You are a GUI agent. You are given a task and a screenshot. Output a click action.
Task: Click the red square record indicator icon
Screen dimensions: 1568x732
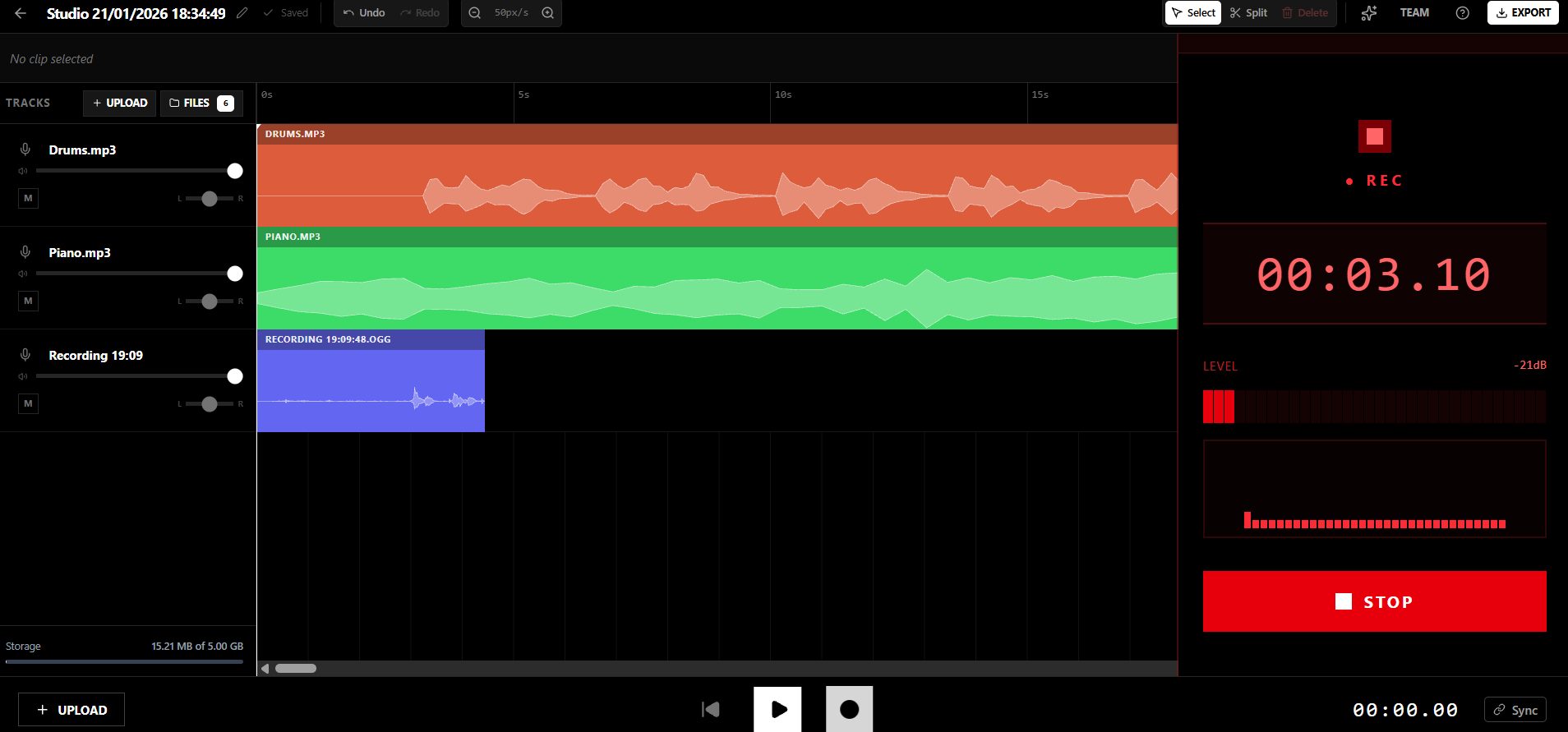1375,136
